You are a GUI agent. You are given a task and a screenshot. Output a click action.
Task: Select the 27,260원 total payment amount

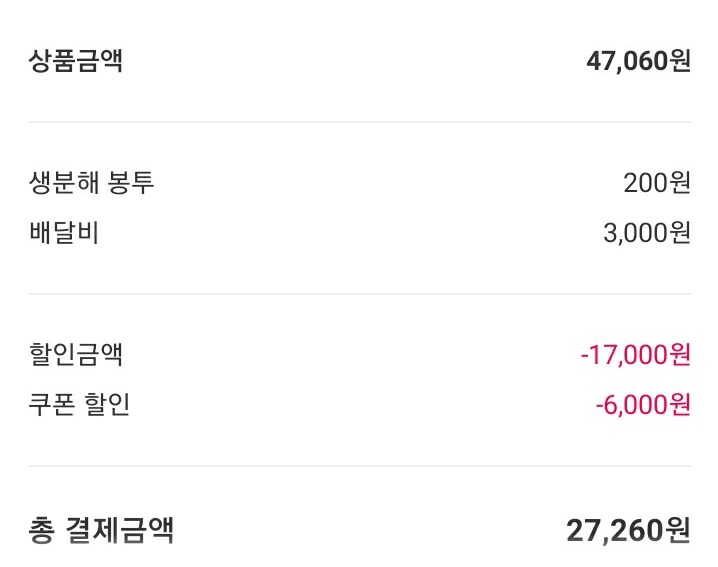[628, 530]
